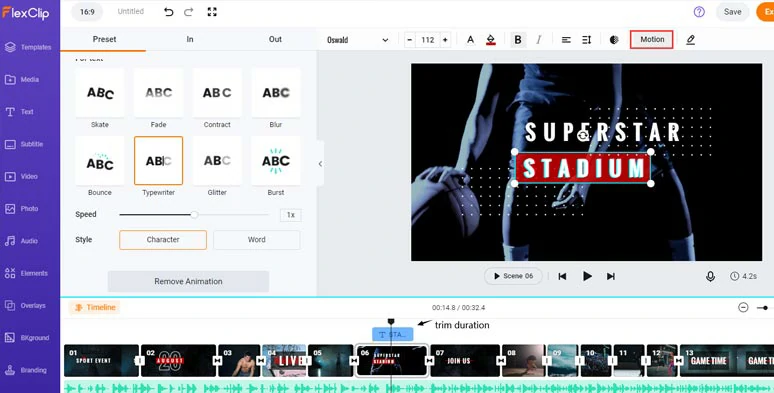The height and width of the screenshot is (393, 774).
Task: Open the Photo sidebar panel
Action: (x=22, y=209)
